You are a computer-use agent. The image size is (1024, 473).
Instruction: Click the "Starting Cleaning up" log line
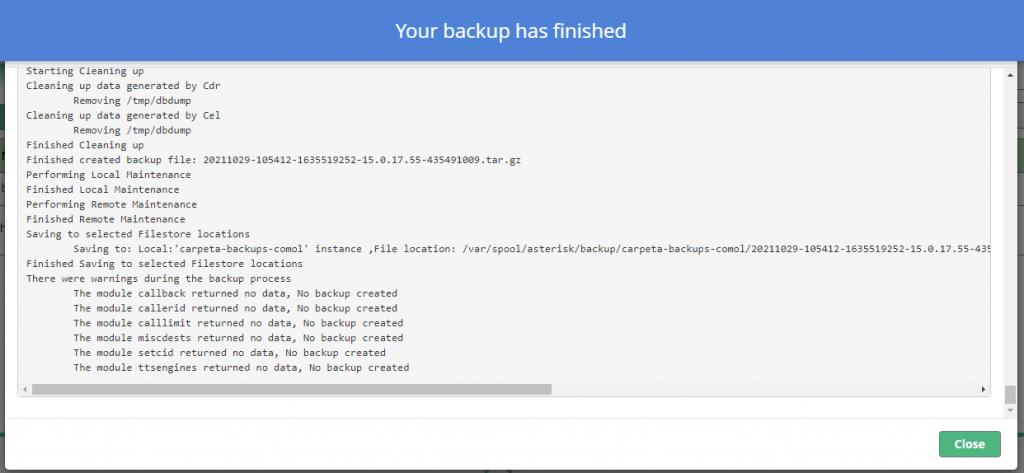[x=85, y=71]
